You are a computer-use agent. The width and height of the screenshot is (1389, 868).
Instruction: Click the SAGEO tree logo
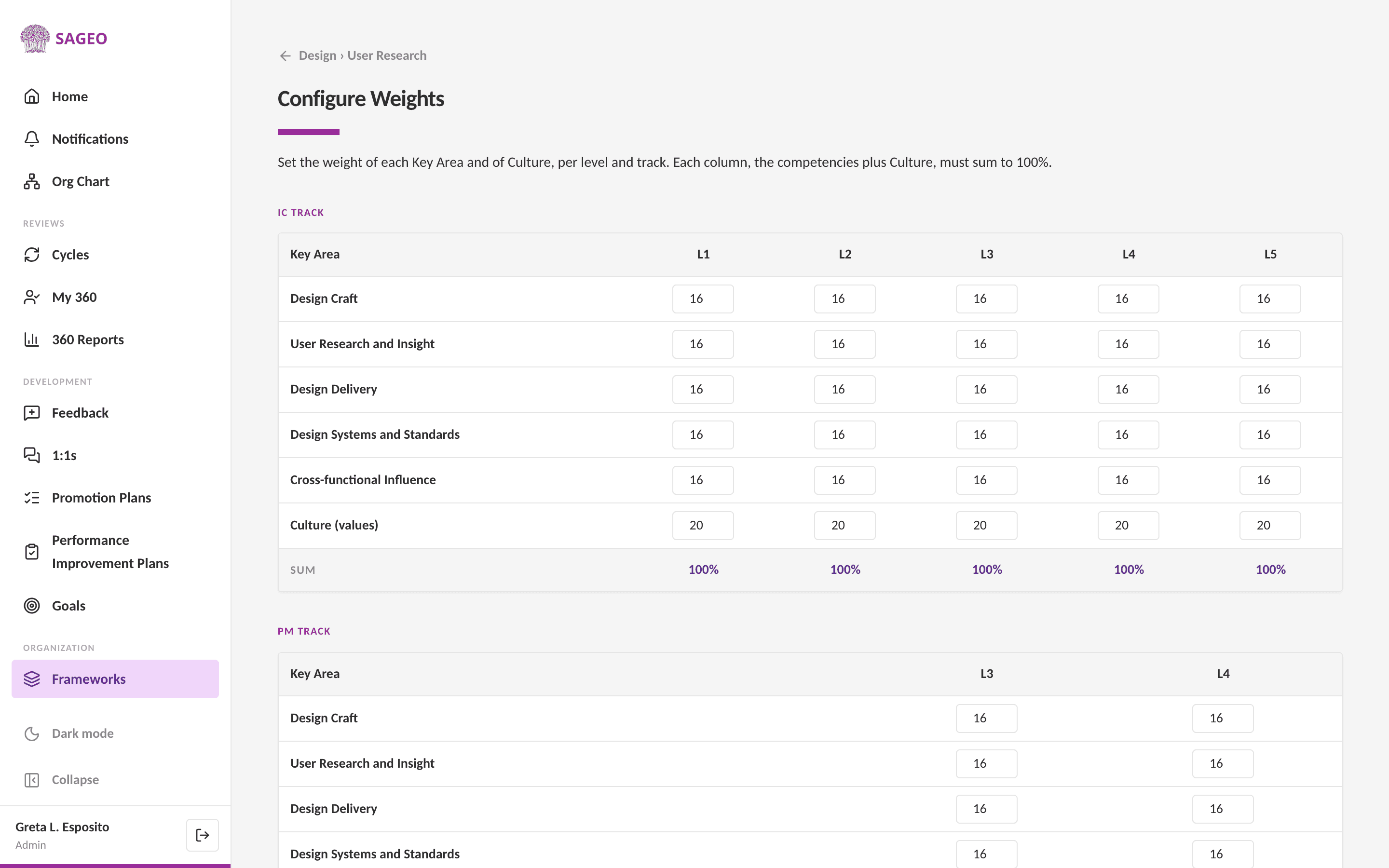click(x=35, y=39)
